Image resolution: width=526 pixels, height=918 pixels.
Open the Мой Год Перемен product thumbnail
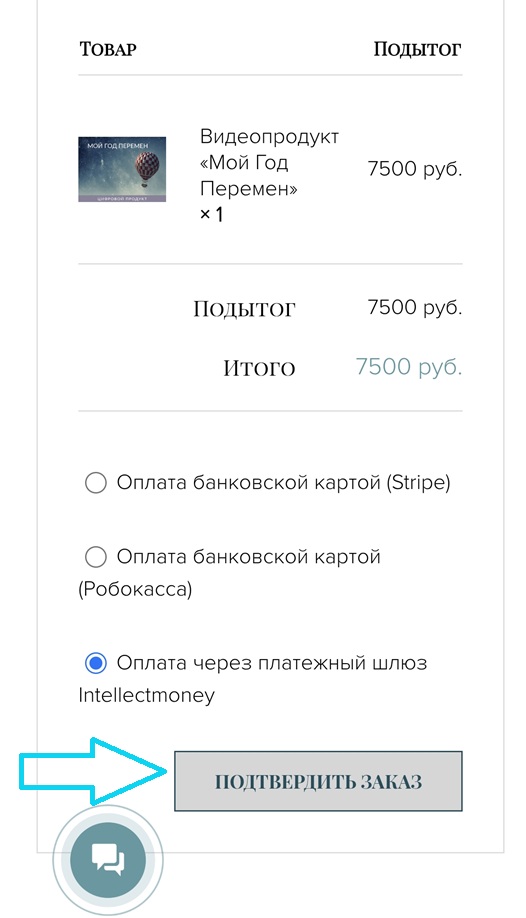pyautogui.click(x=122, y=170)
